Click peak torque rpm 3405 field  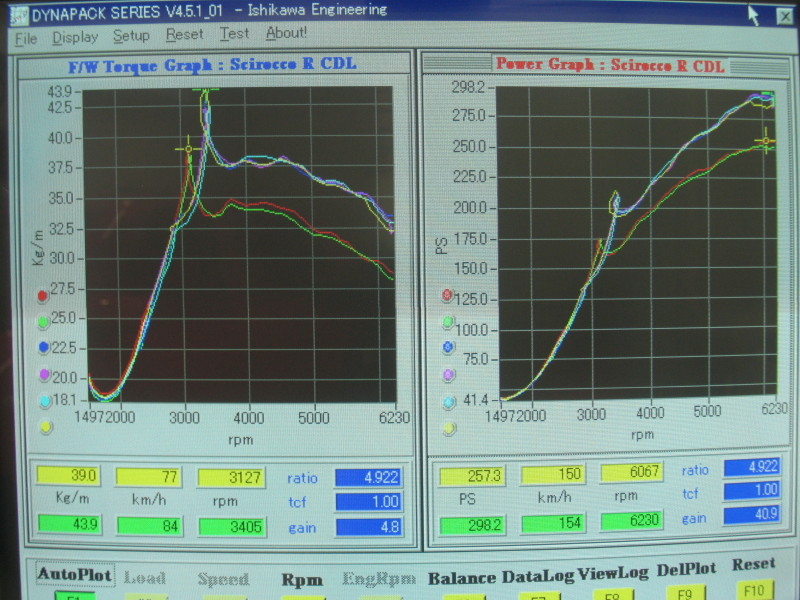pos(232,527)
